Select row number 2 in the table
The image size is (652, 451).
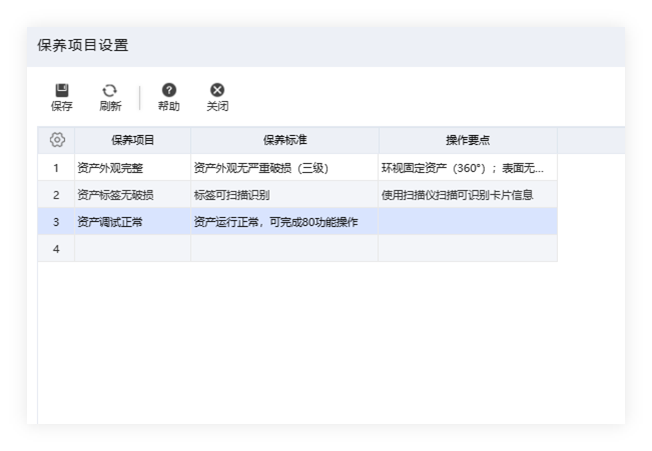tap(57, 194)
